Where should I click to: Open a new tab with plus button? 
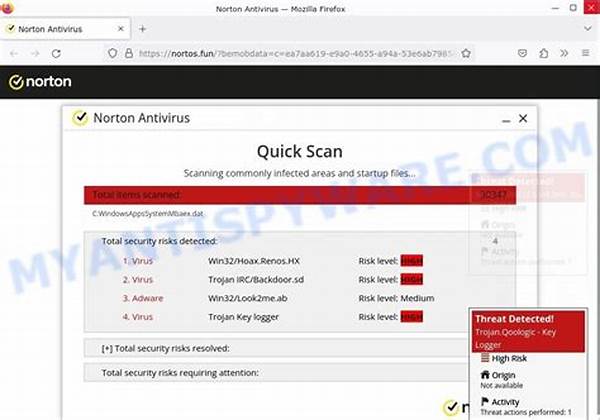142,29
